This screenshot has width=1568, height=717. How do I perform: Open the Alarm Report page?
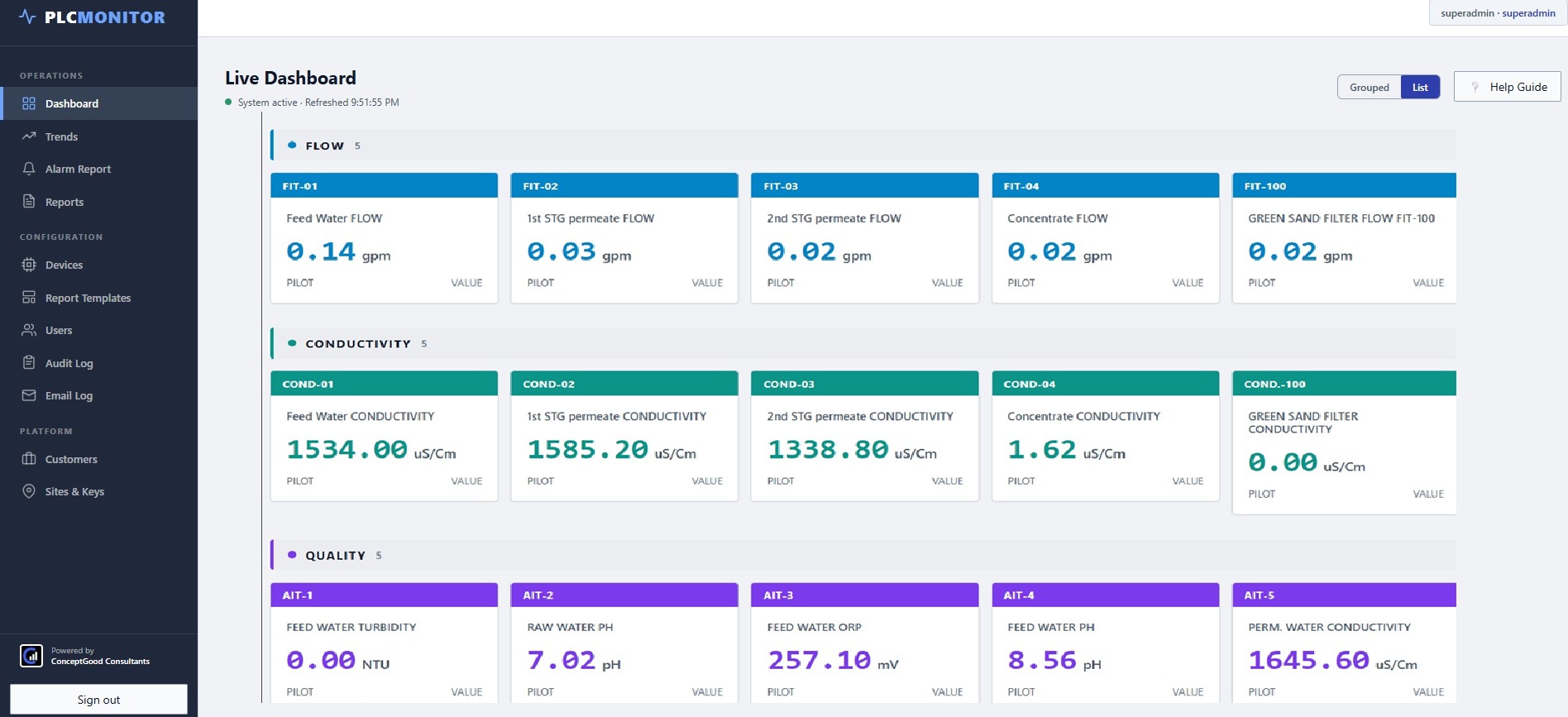[98, 169]
